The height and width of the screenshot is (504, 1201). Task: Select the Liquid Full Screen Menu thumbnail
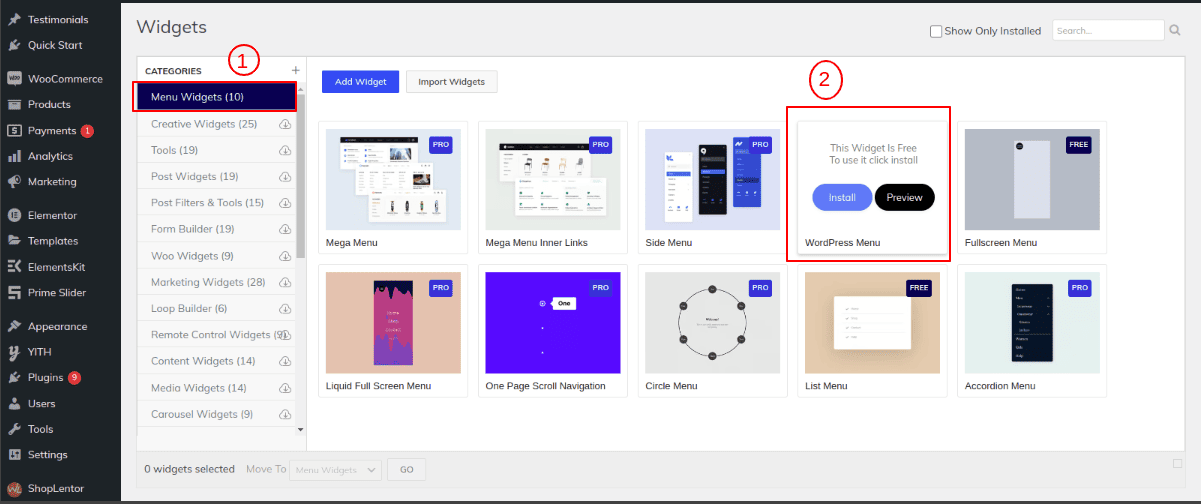393,322
